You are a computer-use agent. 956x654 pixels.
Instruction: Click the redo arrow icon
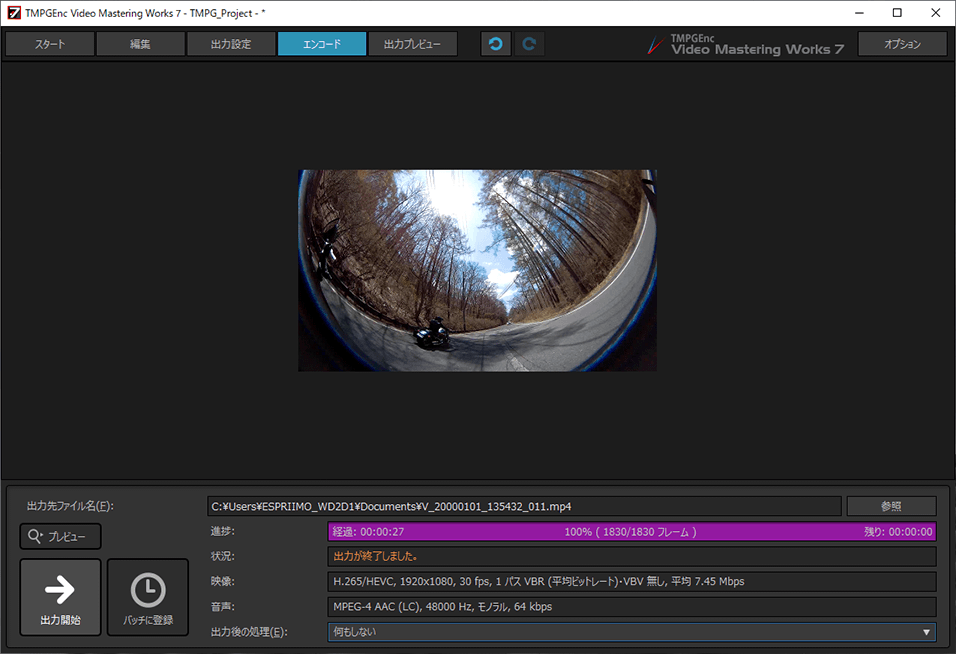tap(529, 44)
